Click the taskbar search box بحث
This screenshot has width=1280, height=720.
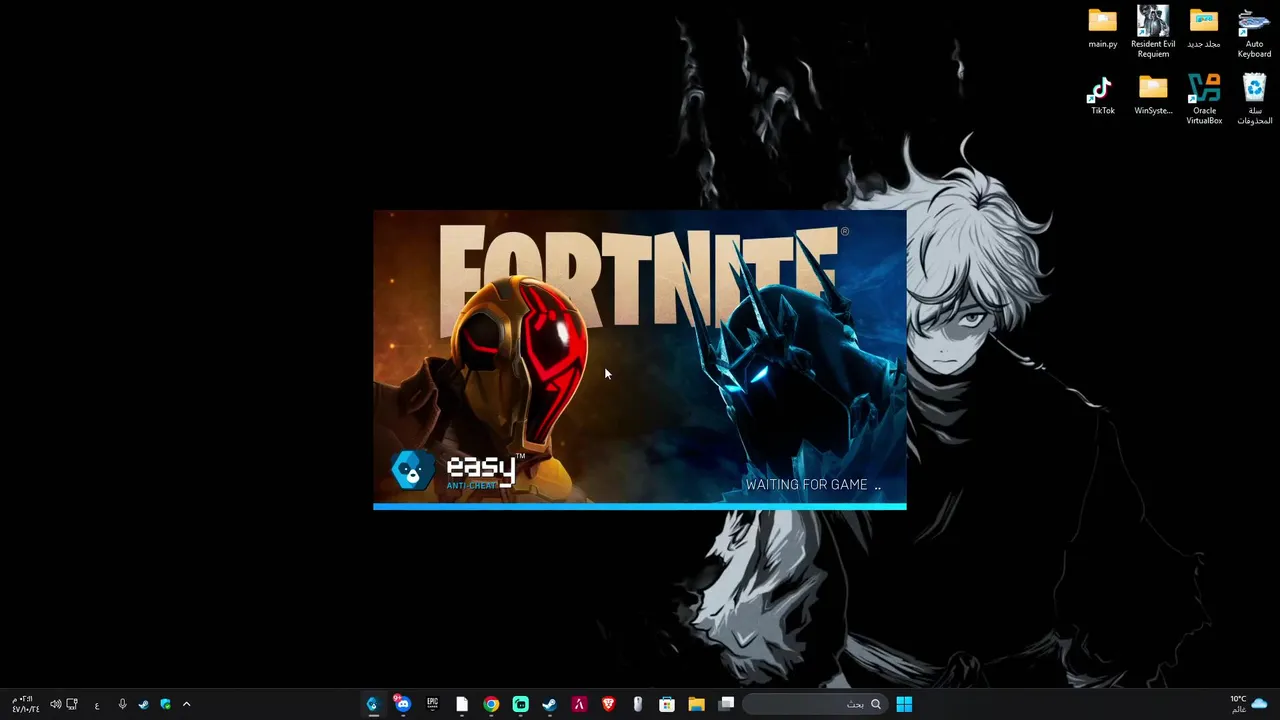pos(815,704)
